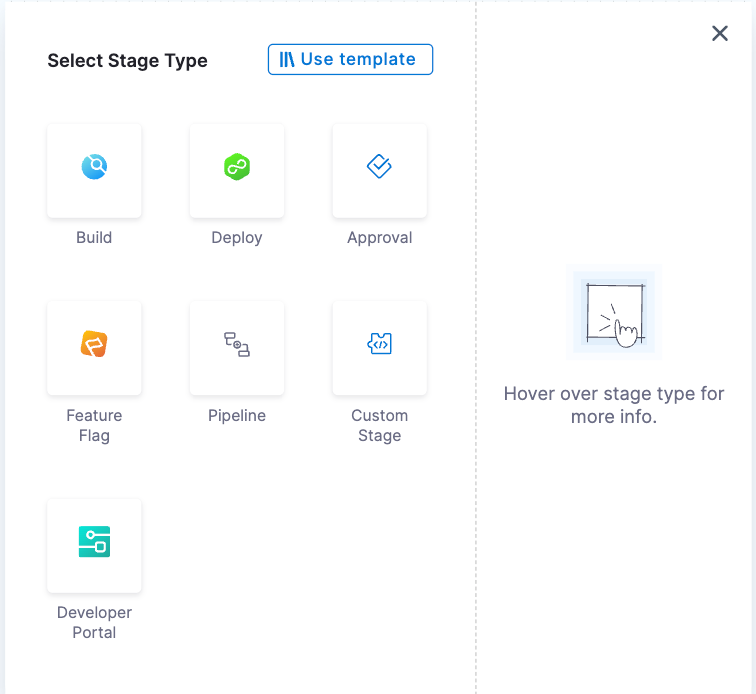756x694 pixels.
Task: Click the Build label text
Action: pyautogui.click(x=94, y=238)
